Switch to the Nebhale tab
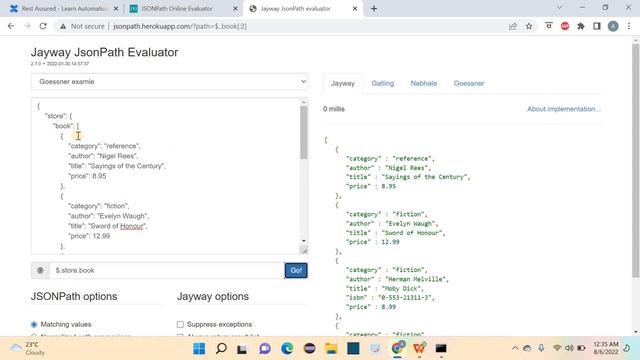 tap(424, 83)
